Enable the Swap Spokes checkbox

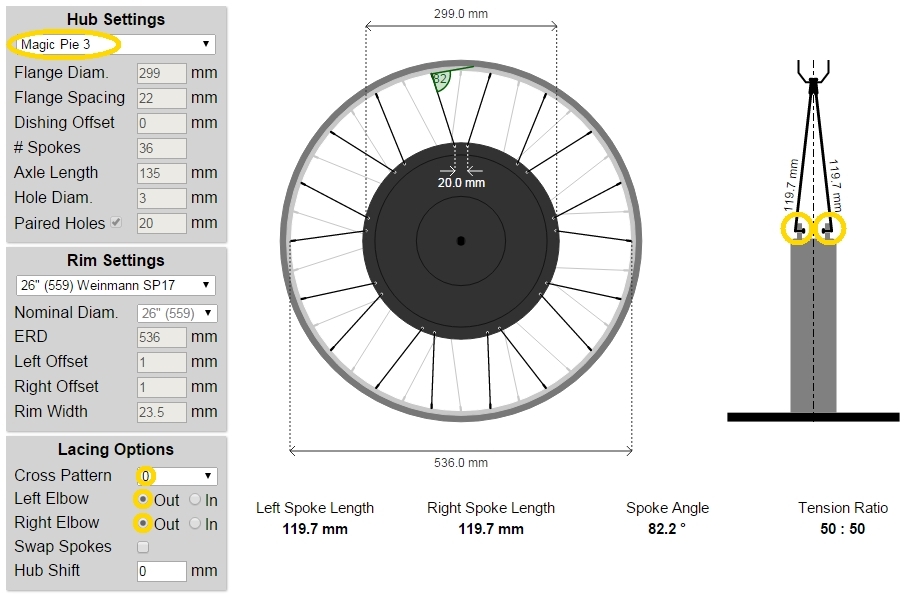pos(142,547)
